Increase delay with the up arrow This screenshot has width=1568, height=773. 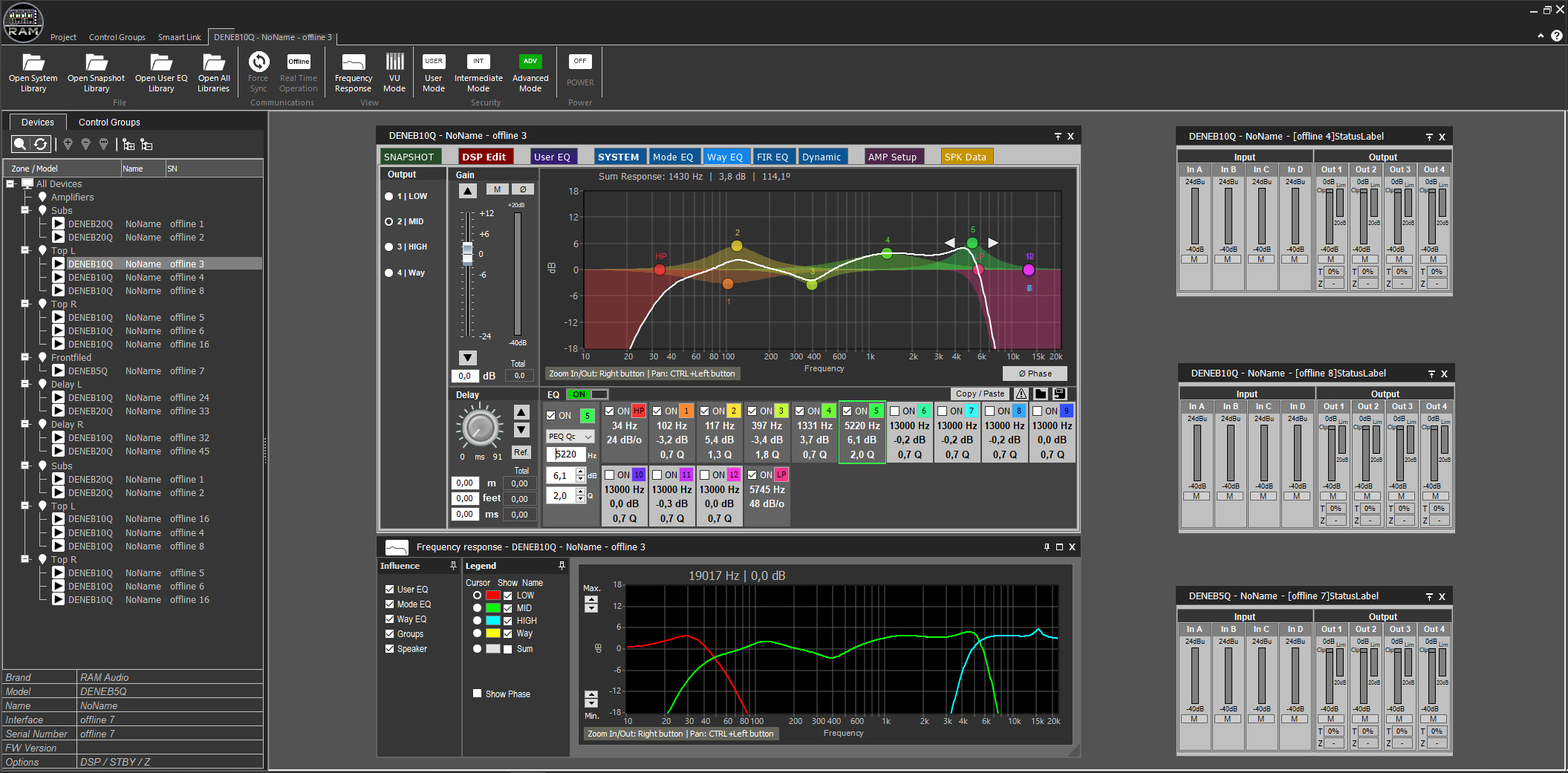[521, 412]
